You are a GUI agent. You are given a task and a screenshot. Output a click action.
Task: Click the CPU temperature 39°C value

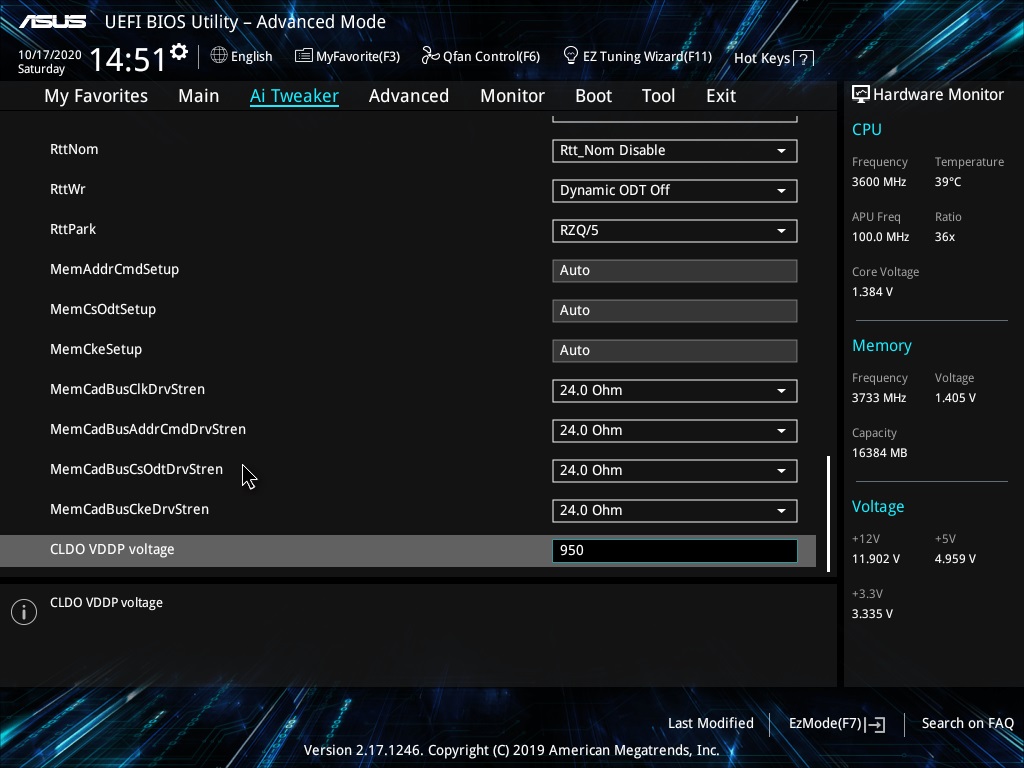pos(948,182)
